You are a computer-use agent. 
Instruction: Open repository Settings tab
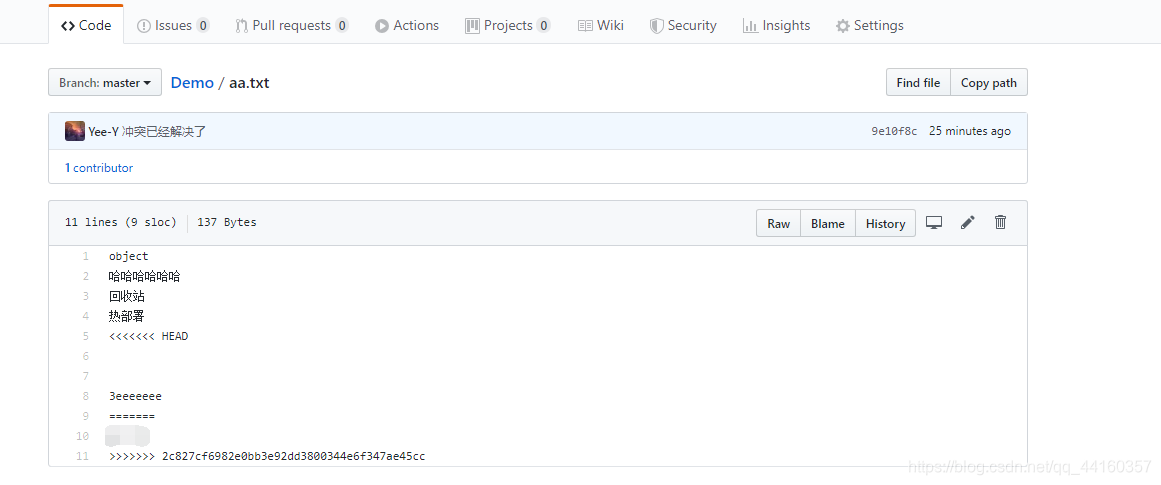coord(869,25)
